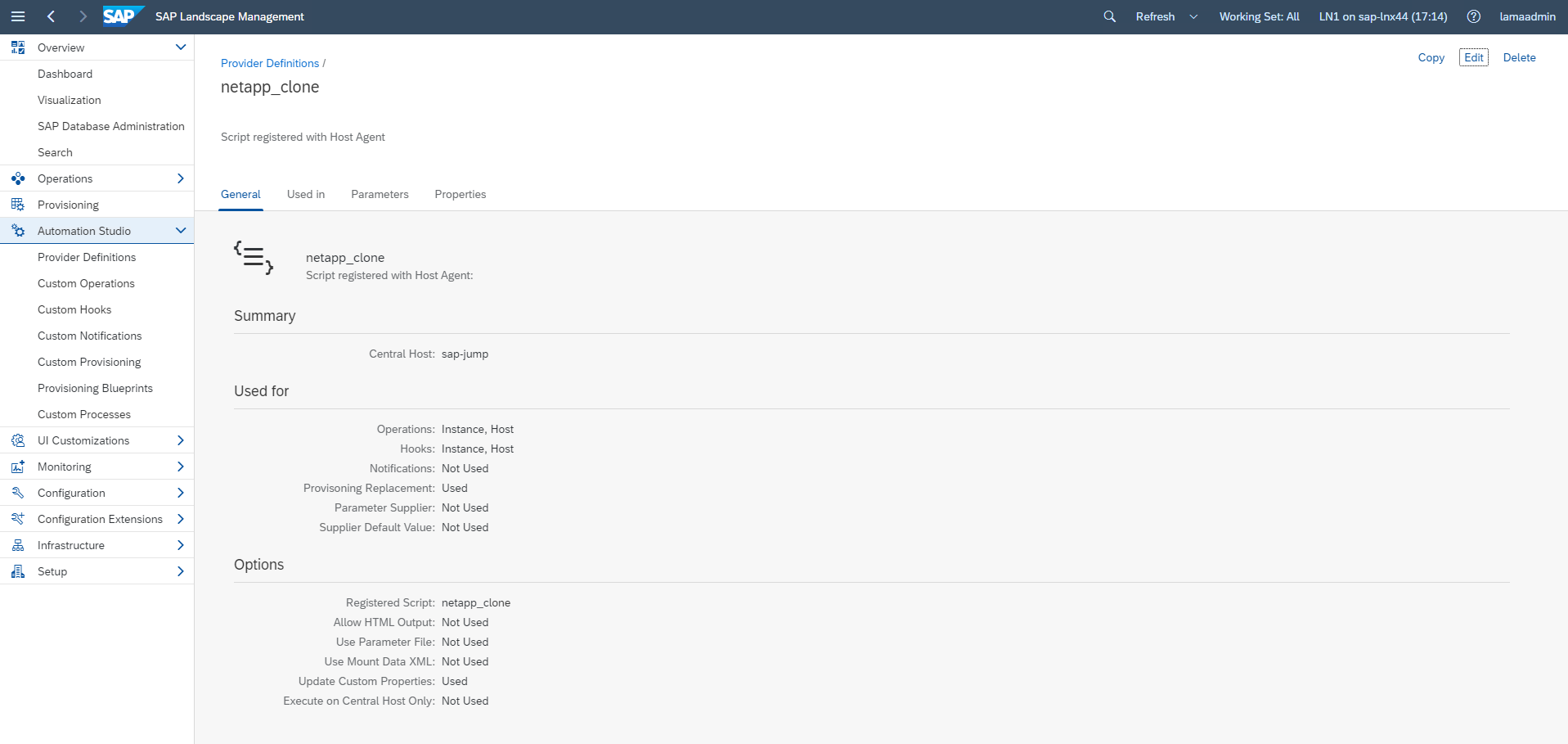Viewport: 1568px width, 744px height.
Task: Toggle the hamburger navigation menu
Action: click(18, 16)
